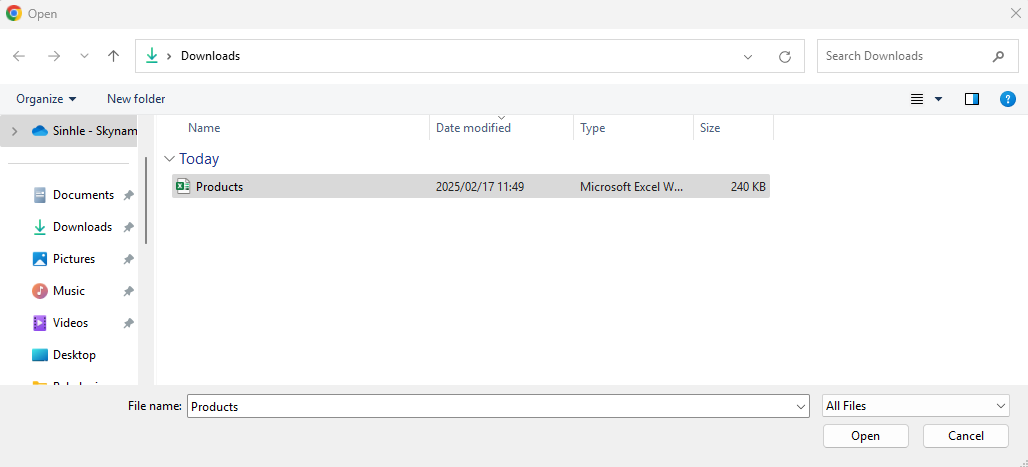Click the Open button
The image size is (1028, 467).
(865, 436)
